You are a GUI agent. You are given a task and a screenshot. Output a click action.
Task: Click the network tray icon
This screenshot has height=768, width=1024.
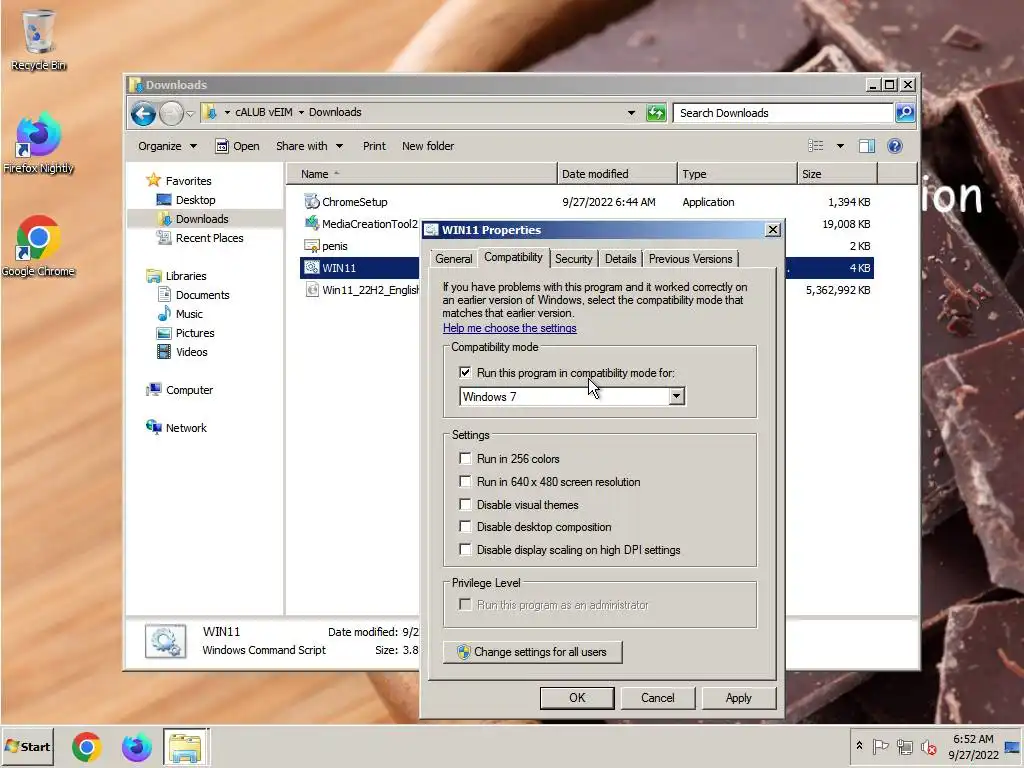[904, 746]
